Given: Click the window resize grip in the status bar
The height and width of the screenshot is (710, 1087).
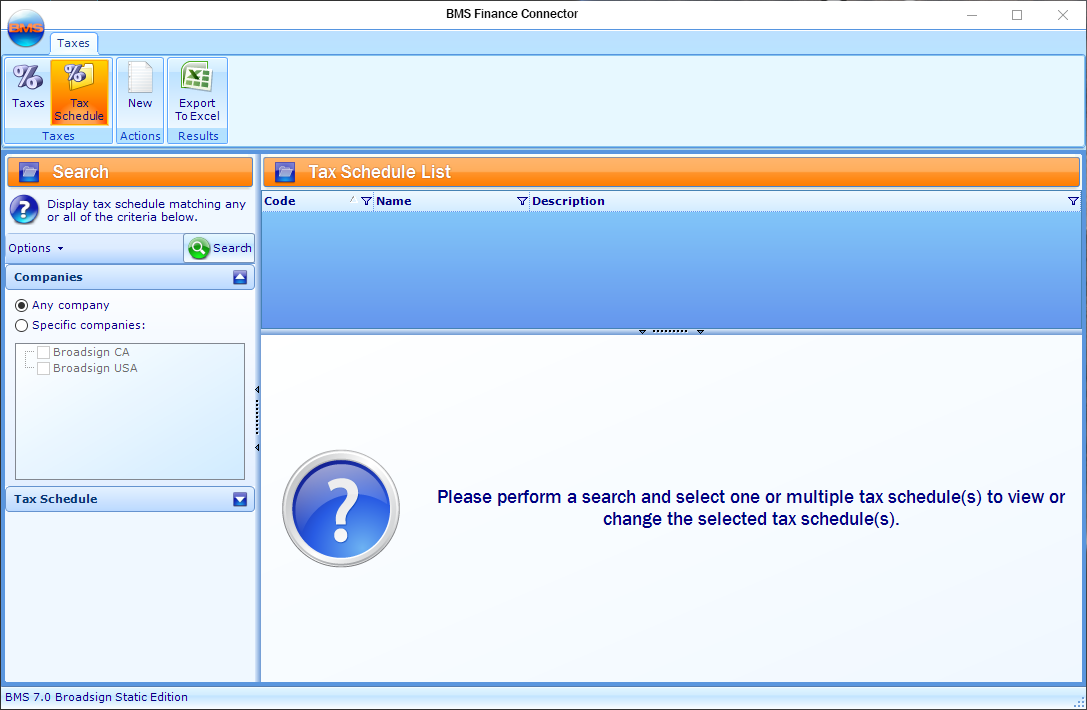Looking at the screenshot, I should coord(1079,702).
